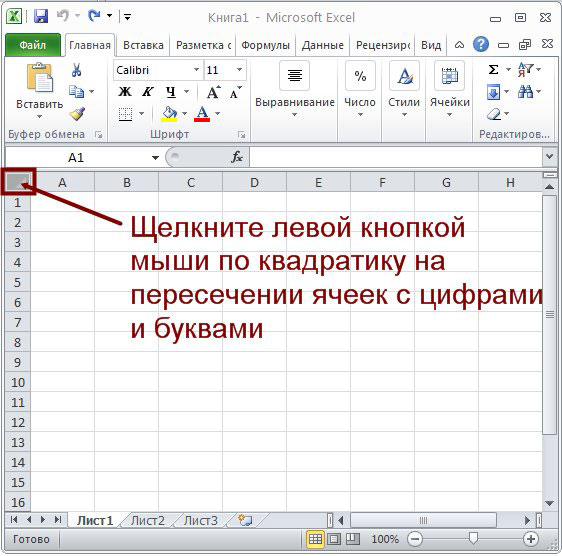The image size is (562, 556).
Task: Open the Alignment group icon
Action: pos(294,76)
